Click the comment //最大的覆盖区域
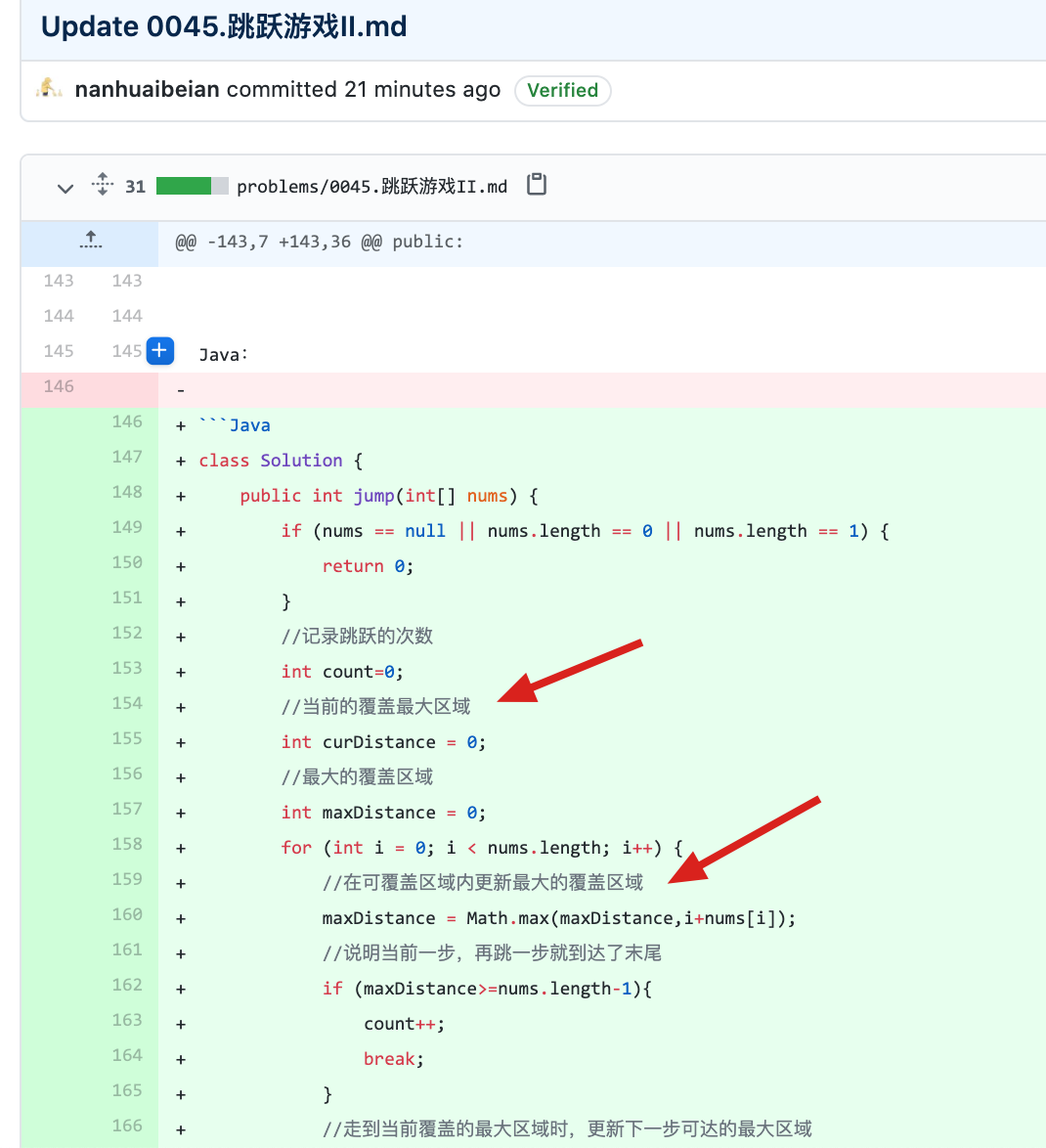1046x1148 pixels. pyautogui.click(x=357, y=776)
